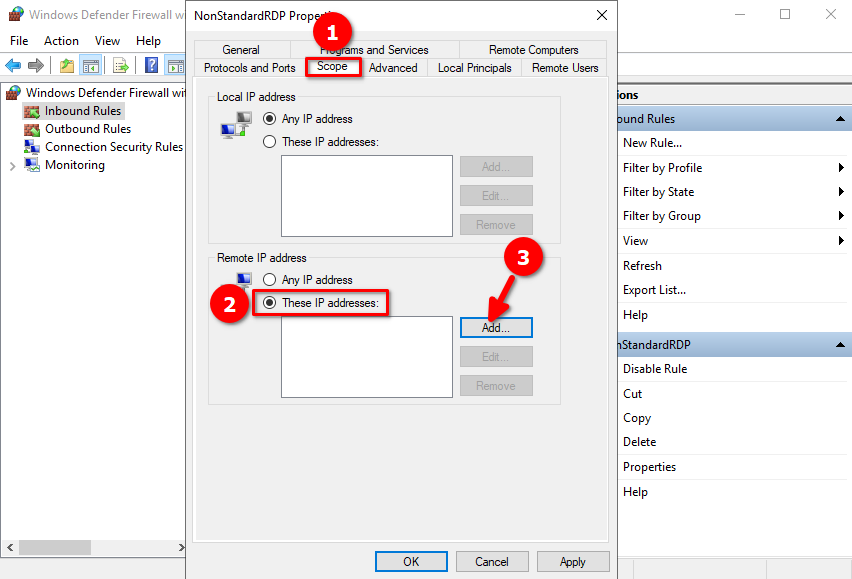Open the Filter by State submenu
The image size is (852, 579).
pos(732,192)
